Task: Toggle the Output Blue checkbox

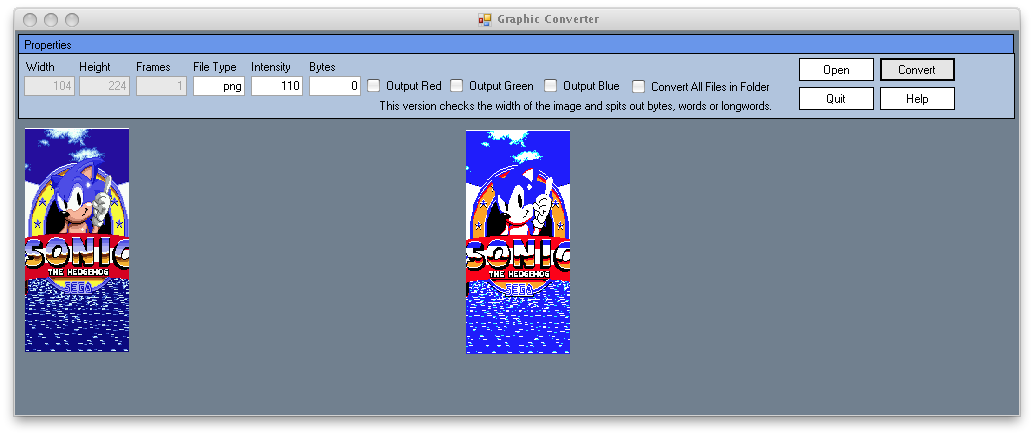Action: pos(551,86)
